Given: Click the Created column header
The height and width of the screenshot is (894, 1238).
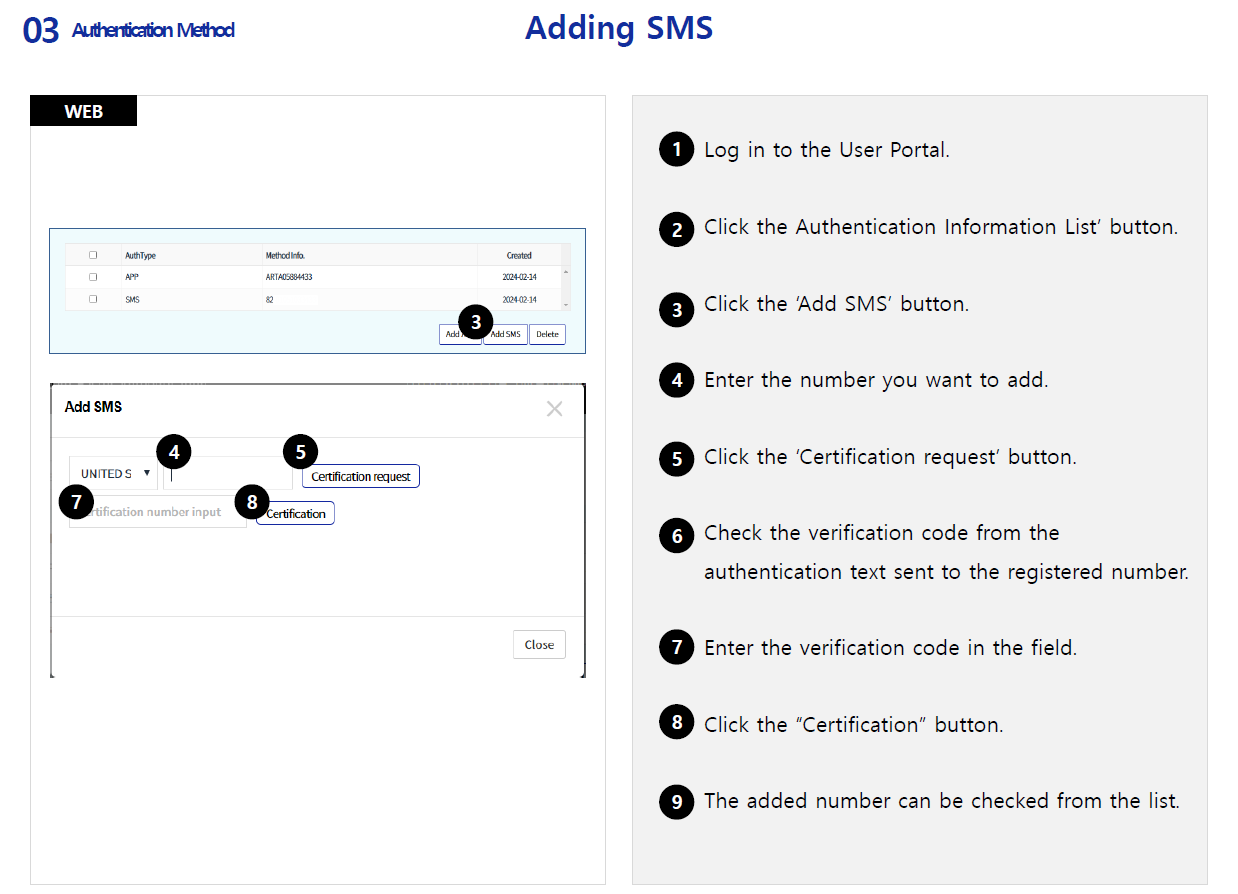Looking at the screenshot, I should point(519,256).
